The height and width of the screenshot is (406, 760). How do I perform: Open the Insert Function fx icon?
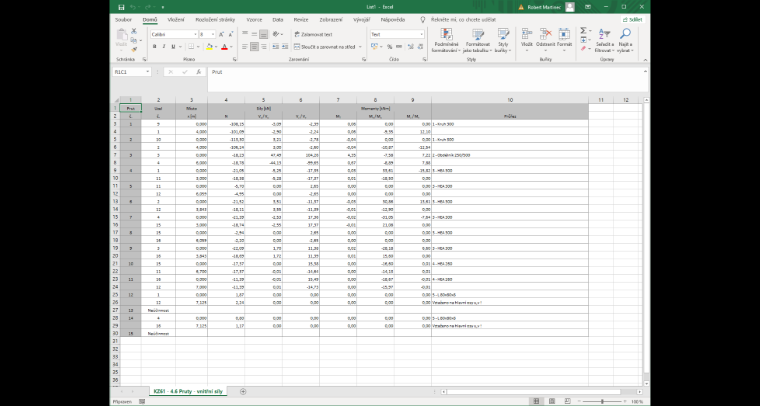point(198,72)
